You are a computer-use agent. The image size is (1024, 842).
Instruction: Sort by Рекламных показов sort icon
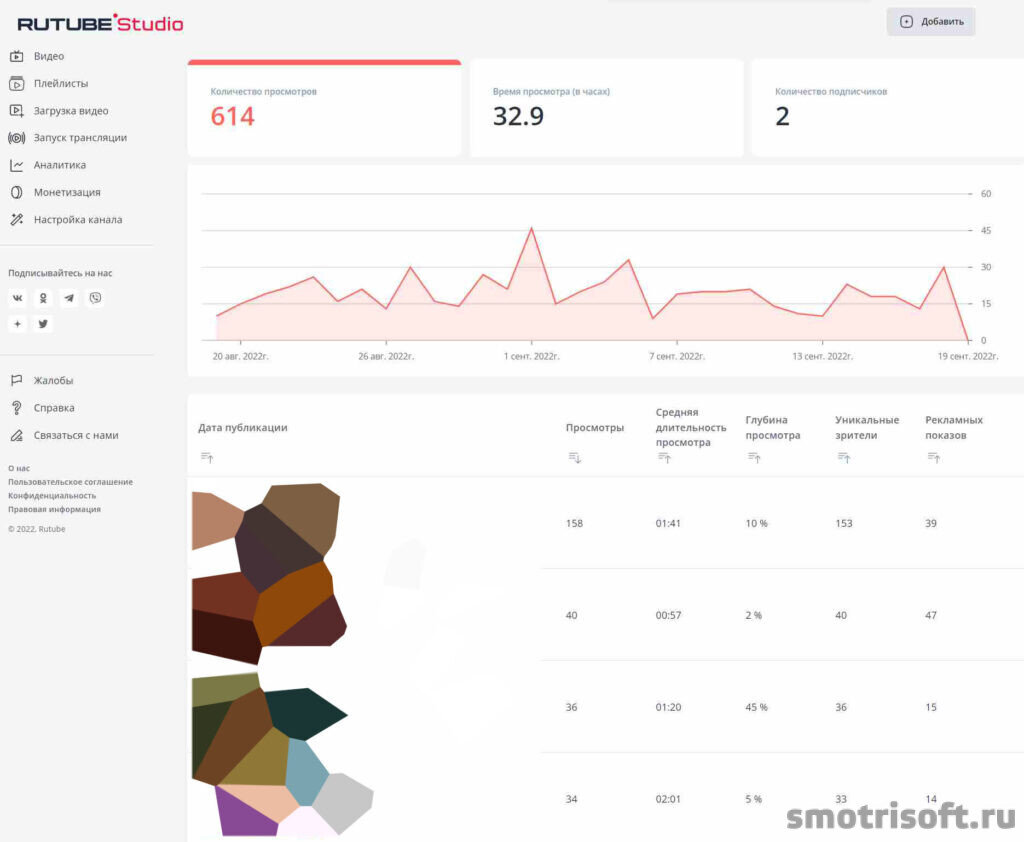click(934, 457)
